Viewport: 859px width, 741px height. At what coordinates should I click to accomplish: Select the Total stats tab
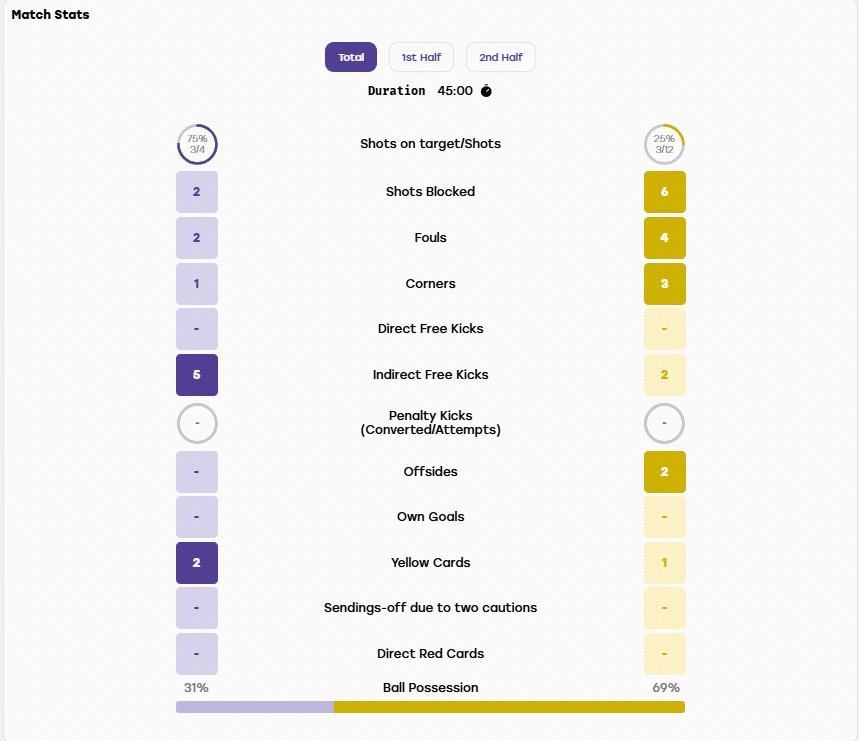[351, 57]
